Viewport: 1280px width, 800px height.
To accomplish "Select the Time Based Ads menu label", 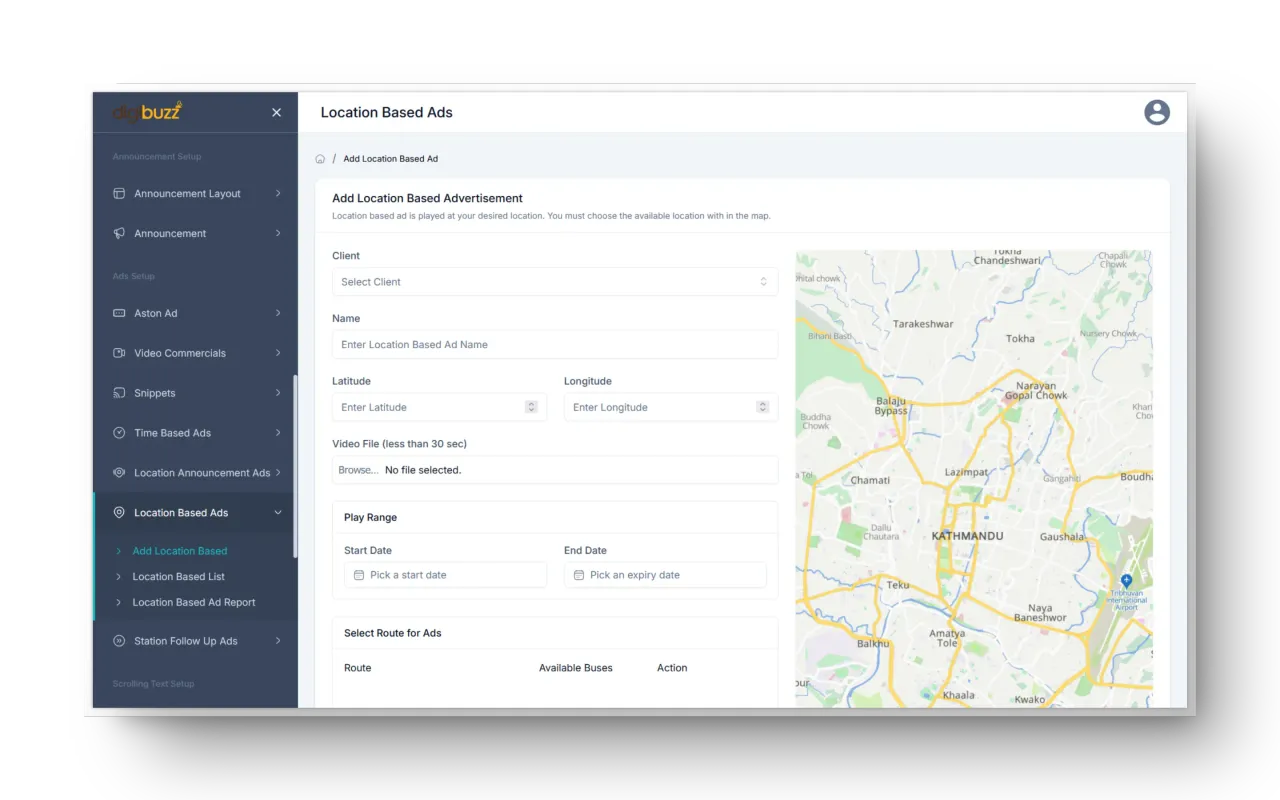I will [173, 433].
